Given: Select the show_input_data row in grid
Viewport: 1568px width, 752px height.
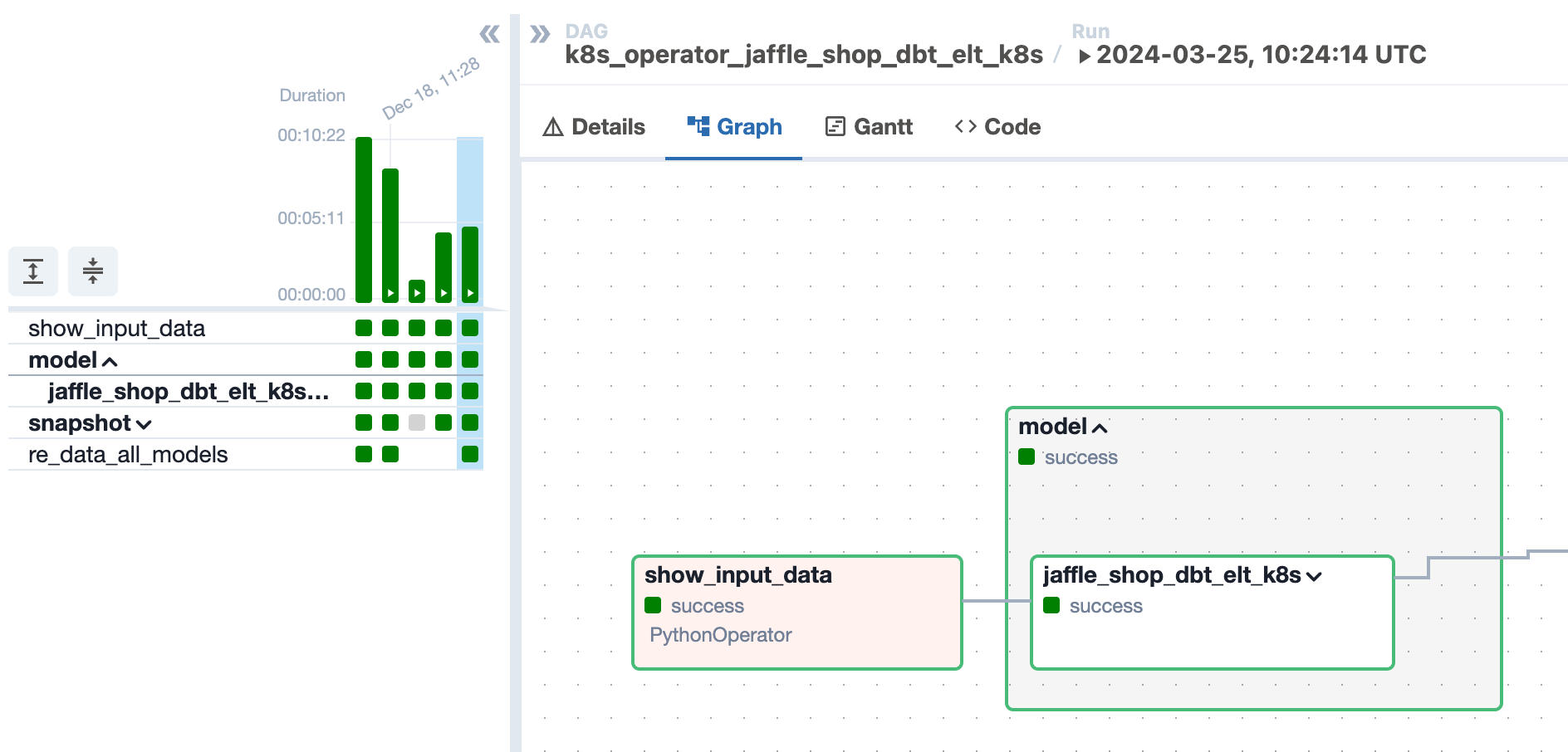Looking at the screenshot, I should point(246,329).
